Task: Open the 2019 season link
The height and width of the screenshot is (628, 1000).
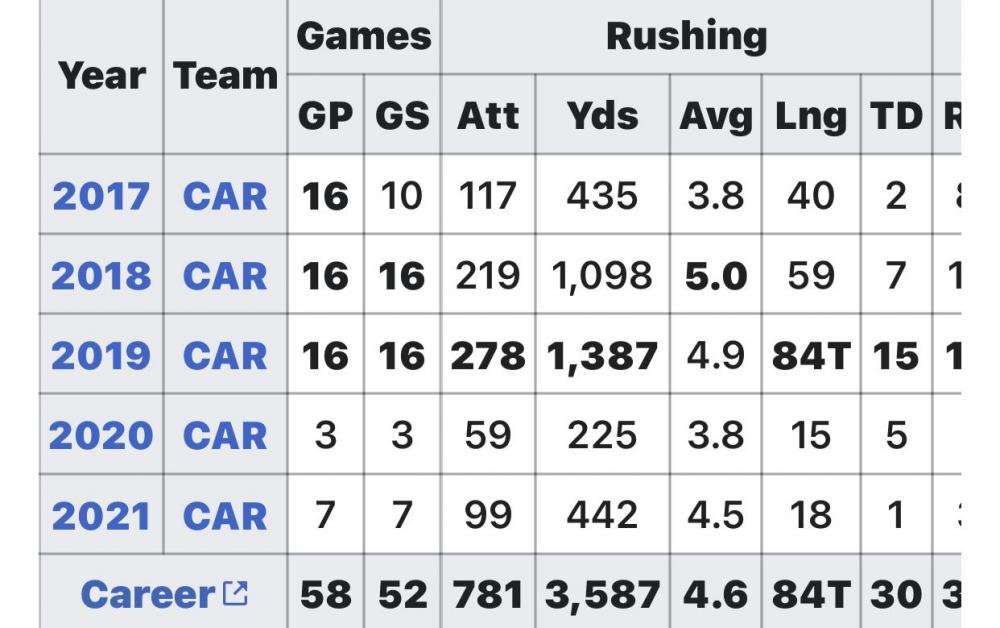Action: point(100,356)
